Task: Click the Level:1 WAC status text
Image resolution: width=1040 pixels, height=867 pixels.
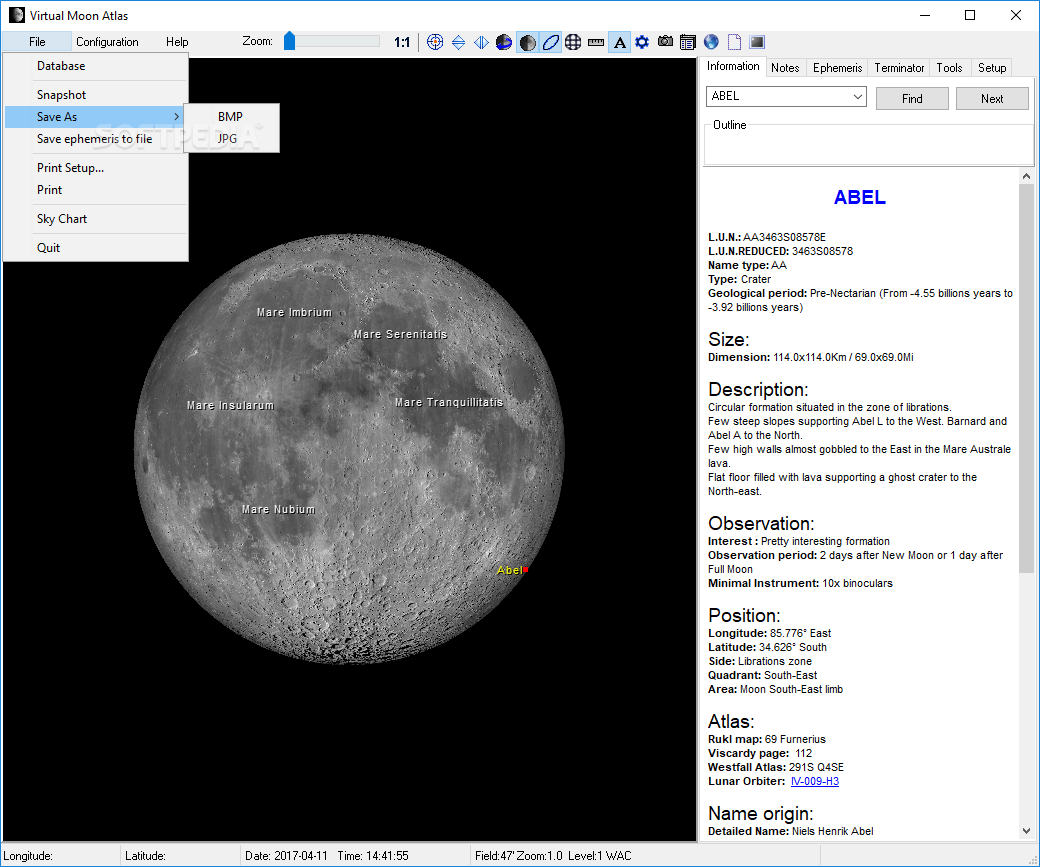Action: point(600,856)
